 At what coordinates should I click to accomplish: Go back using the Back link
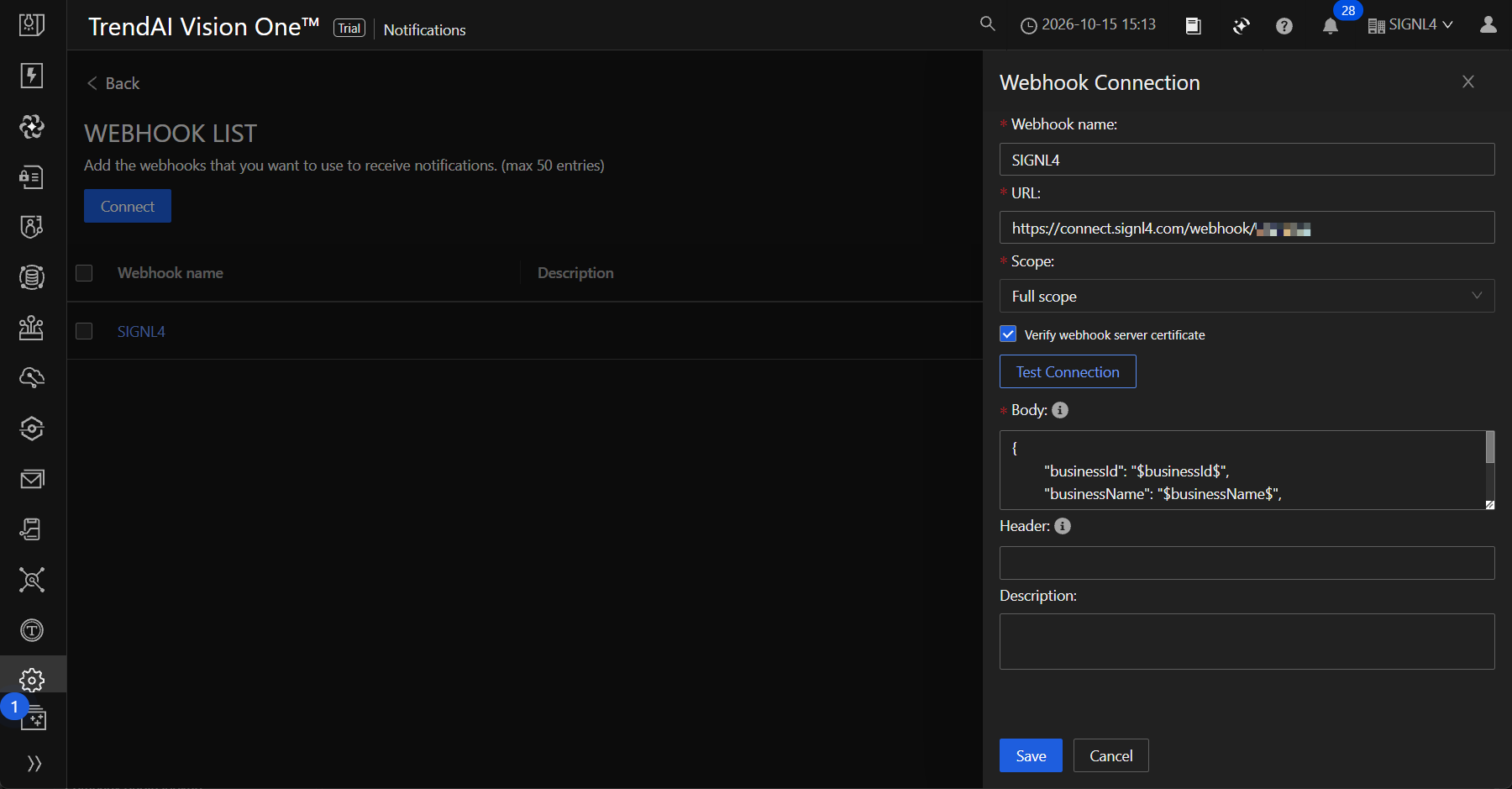pyautogui.click(x=113, y=83)
